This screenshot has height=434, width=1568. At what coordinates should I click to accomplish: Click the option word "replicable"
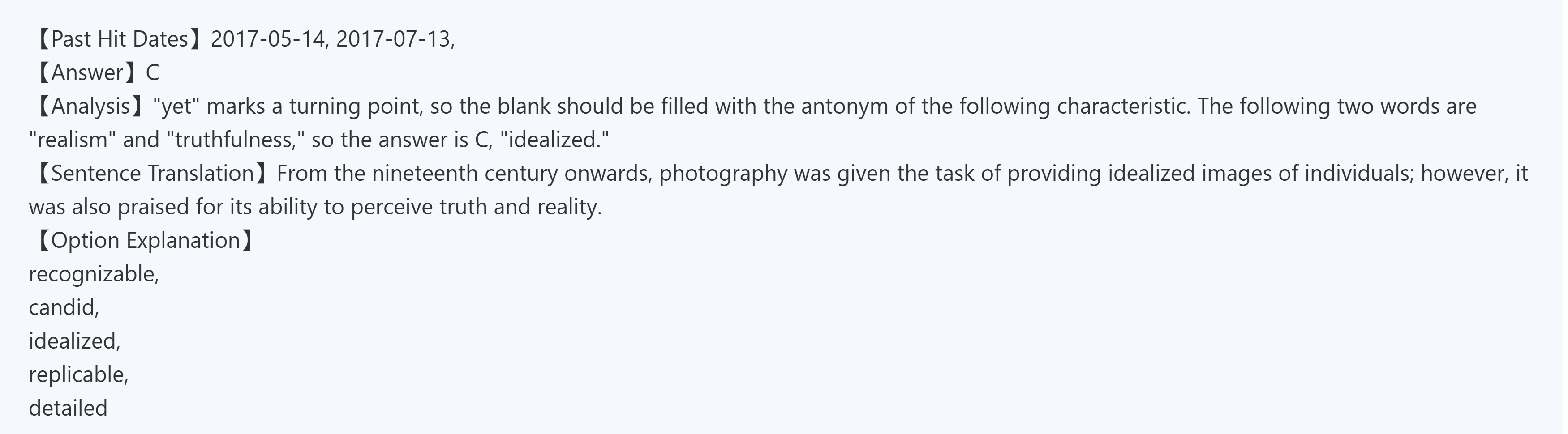pyautogui.click(x=77, y=374)
